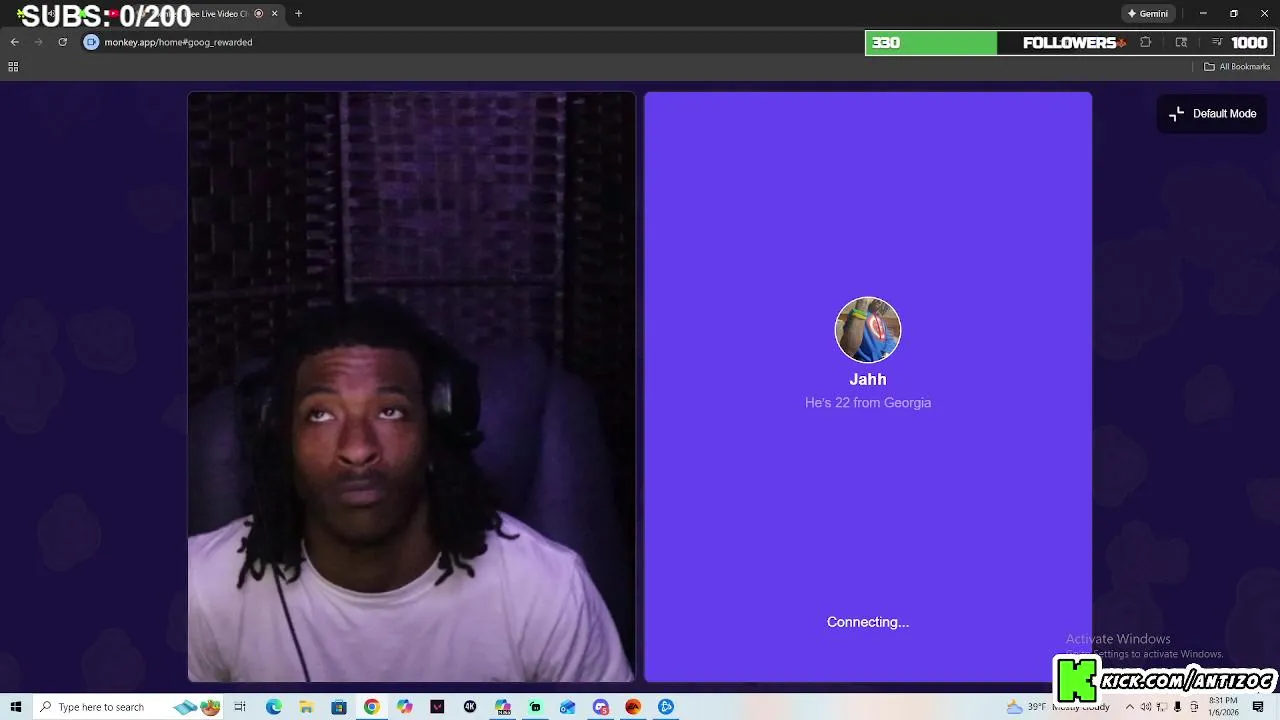Open the apps grid in bookmarks bar
This screenshot has width=1280, height=720.
tap(13, 67)
